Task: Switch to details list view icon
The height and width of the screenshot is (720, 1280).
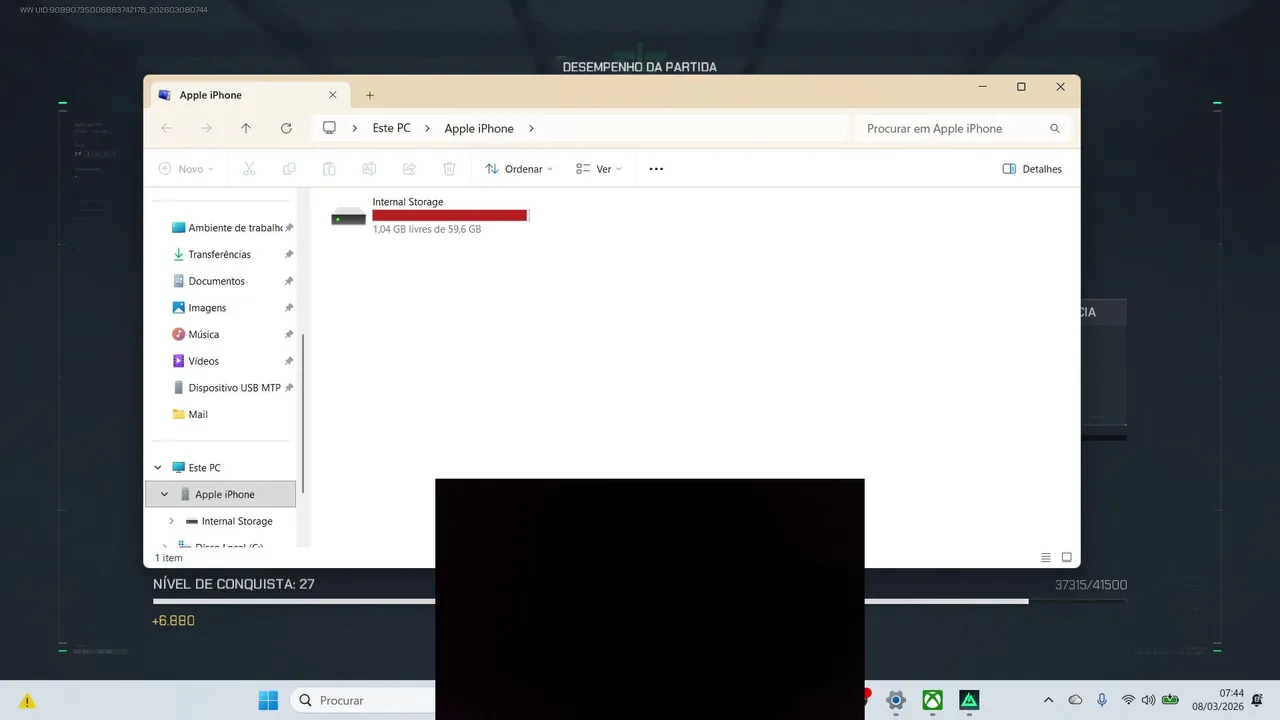Action: pos(1046,557)
